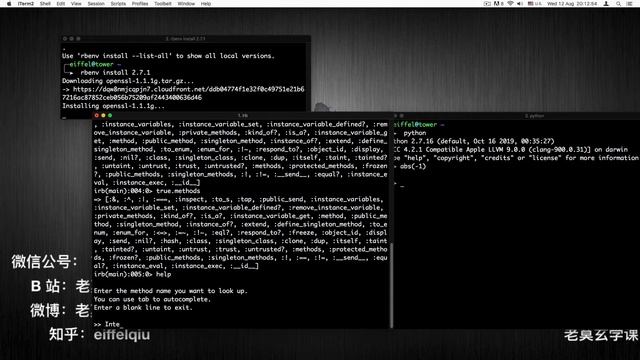This screenshot has height=360, width=640.
Task: Click 'Installing openssl-1.1.1g...' line
Action: coord(113,106)
